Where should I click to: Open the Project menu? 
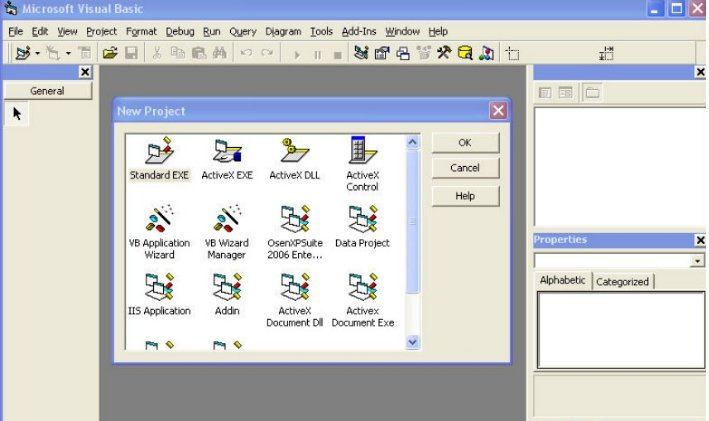(x=101, y=31)
